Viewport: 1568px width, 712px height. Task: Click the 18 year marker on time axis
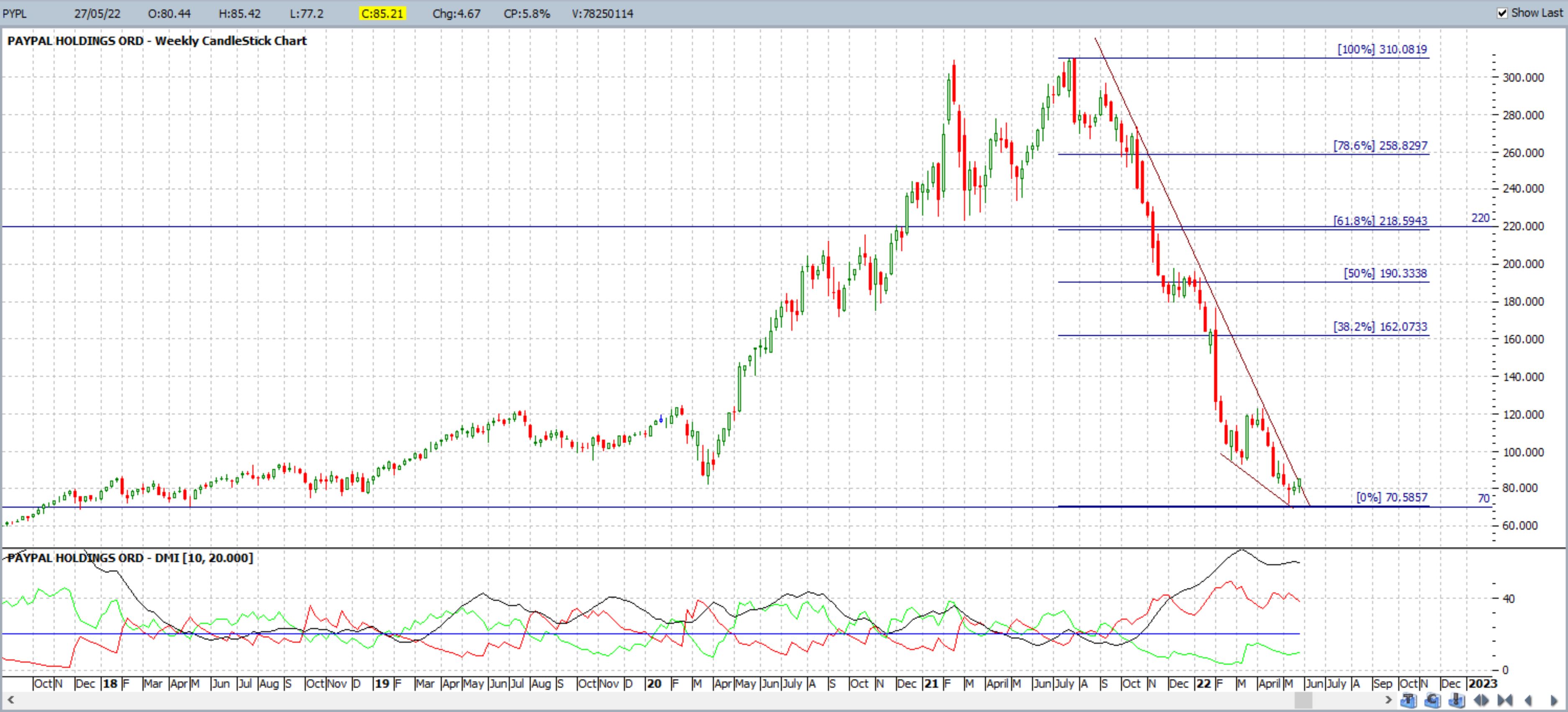110,684
